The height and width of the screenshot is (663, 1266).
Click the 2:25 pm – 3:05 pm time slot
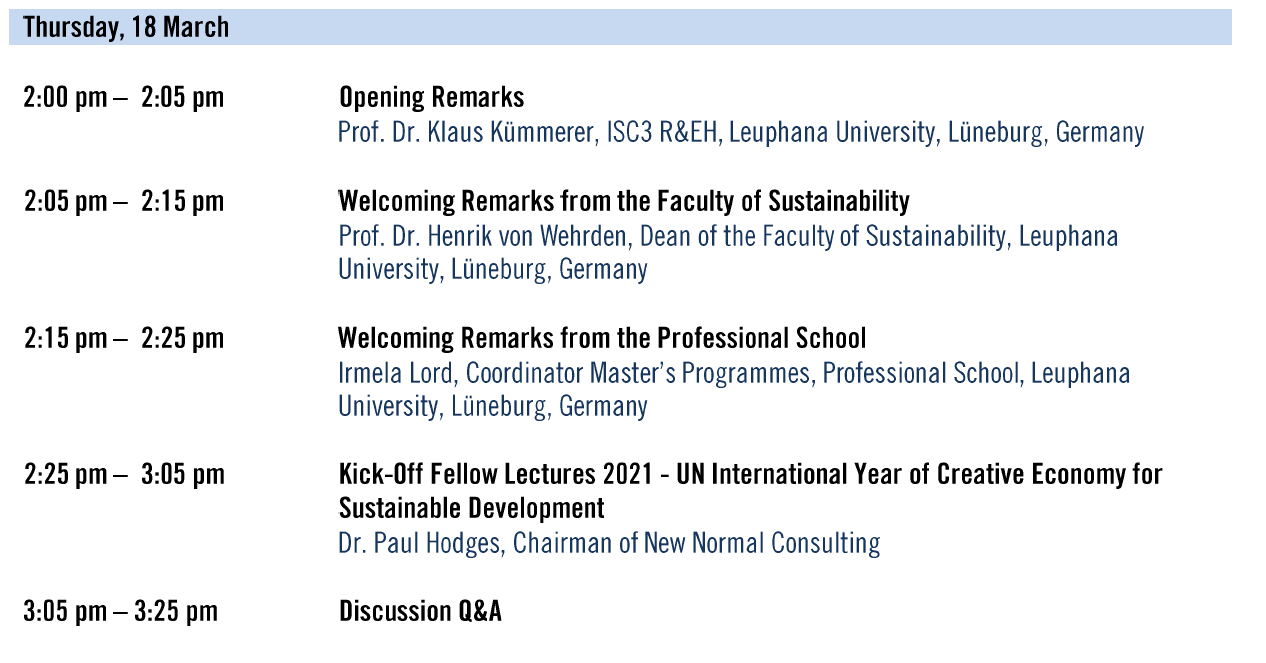coord(124,474)
